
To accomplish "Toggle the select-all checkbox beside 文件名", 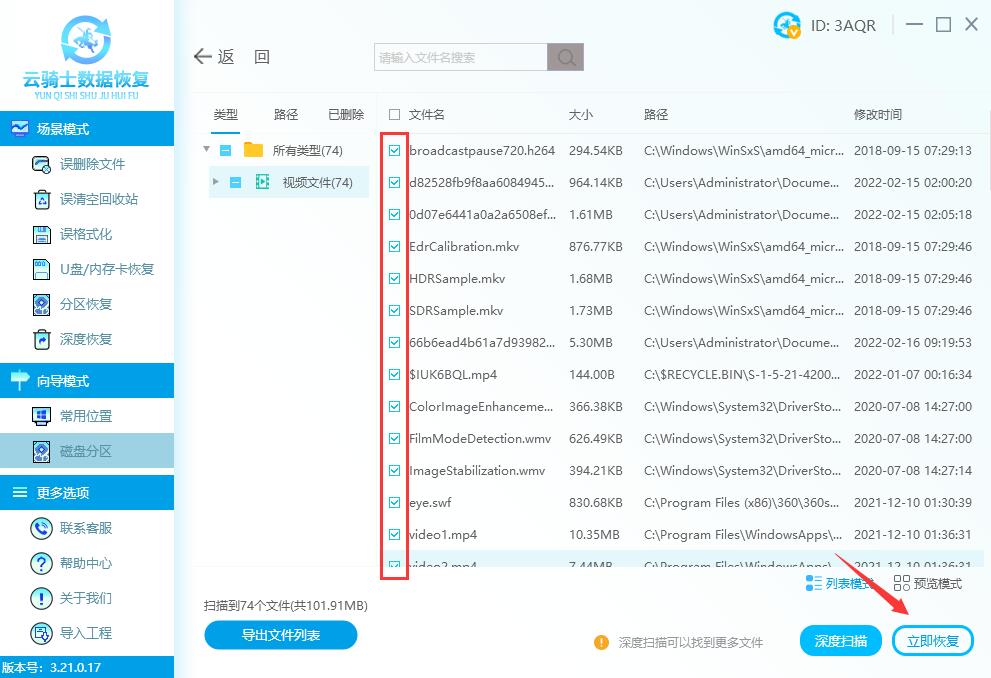I will pyautogui.click(x=394, y=114).
